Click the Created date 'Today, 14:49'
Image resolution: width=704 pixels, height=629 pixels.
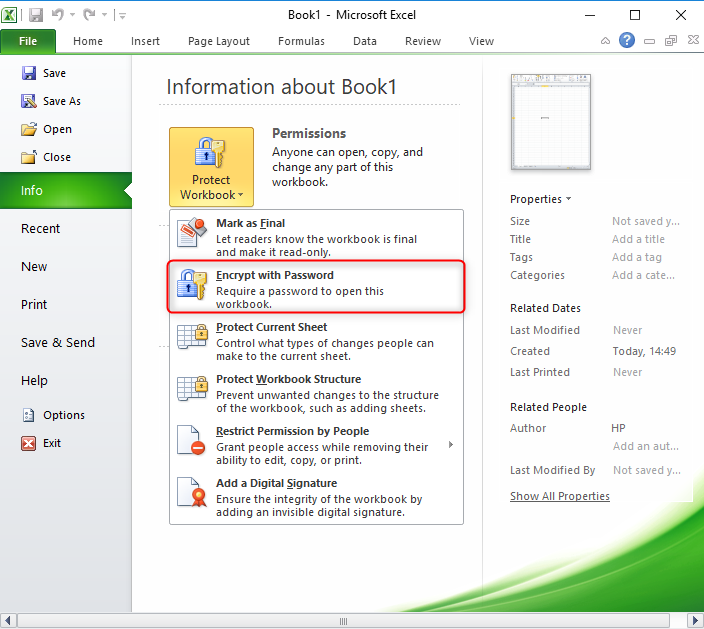pos(644,351)
